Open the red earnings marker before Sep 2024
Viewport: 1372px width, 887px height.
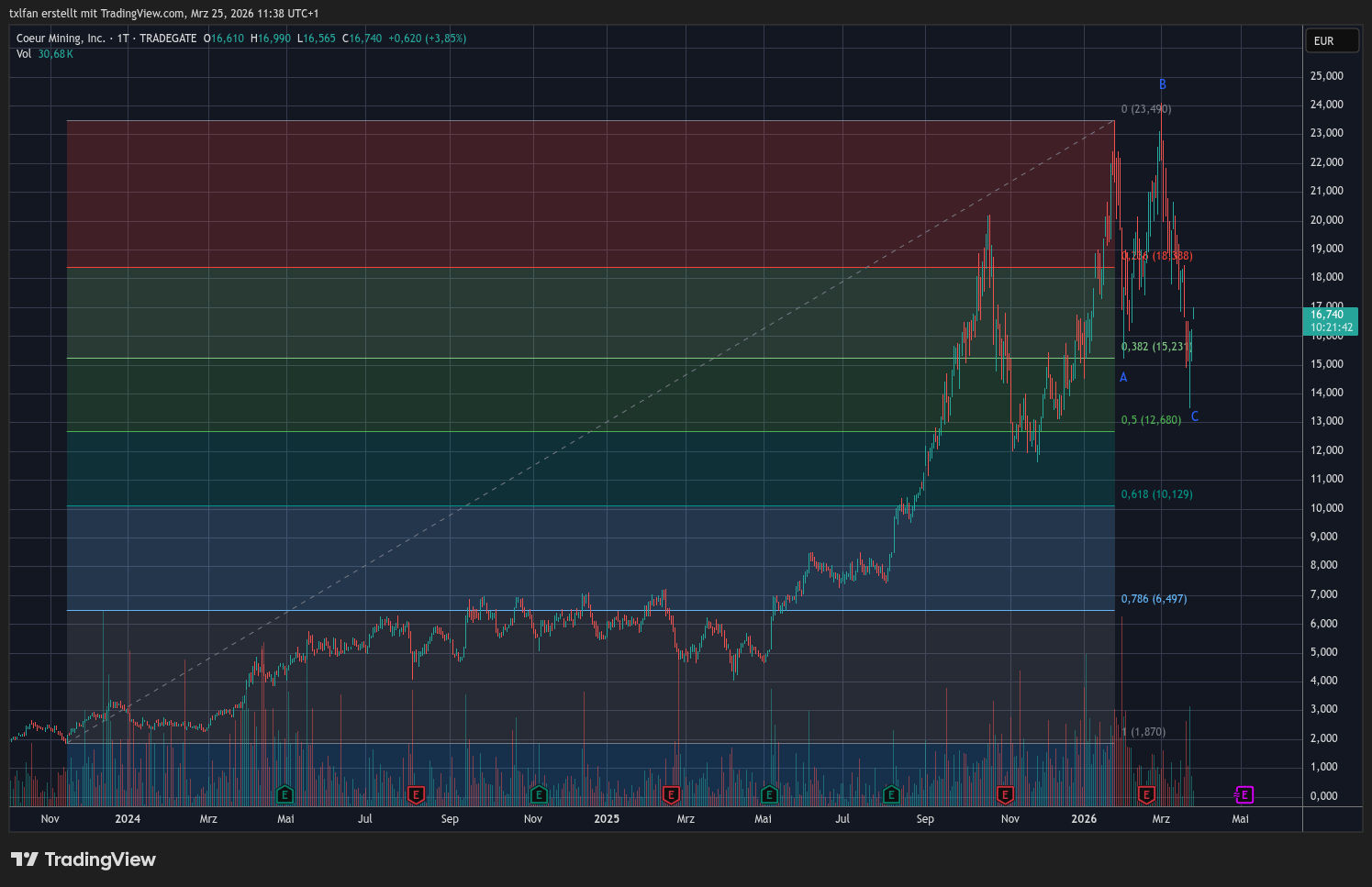416,794
